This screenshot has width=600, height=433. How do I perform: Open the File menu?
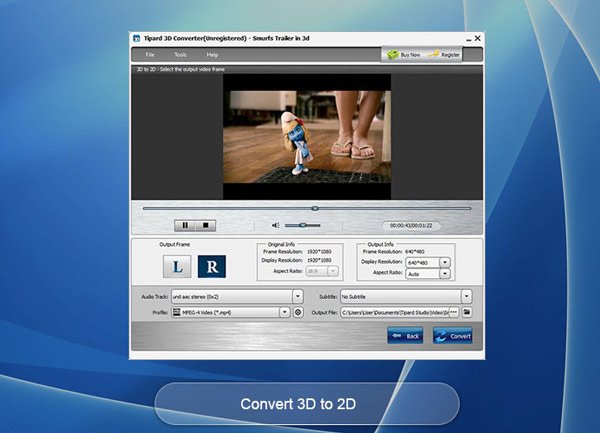(x=150, y=55)
